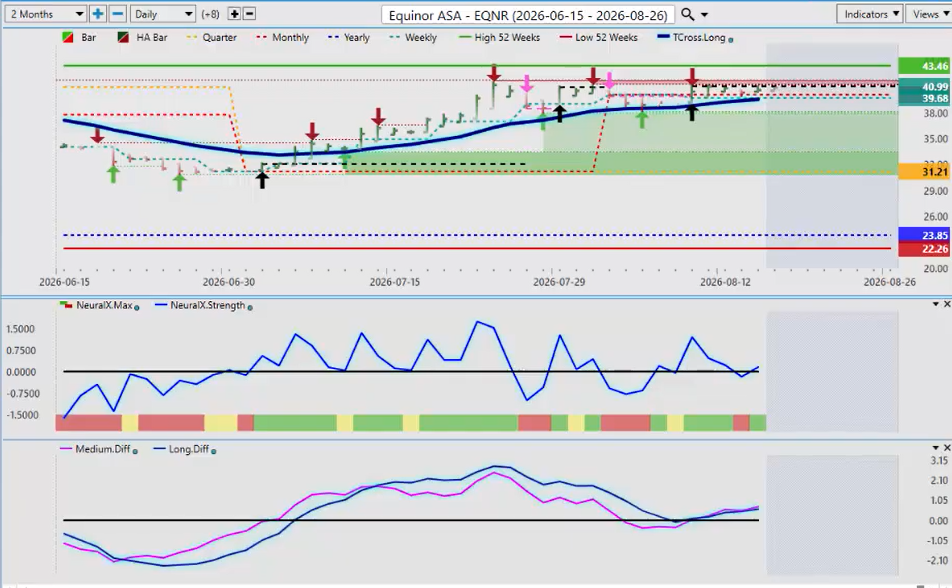Collapse the NeuralX panel with its arrow
This screenshot has height=588, width=952.
pyautogui.click(x=936, y=304)
